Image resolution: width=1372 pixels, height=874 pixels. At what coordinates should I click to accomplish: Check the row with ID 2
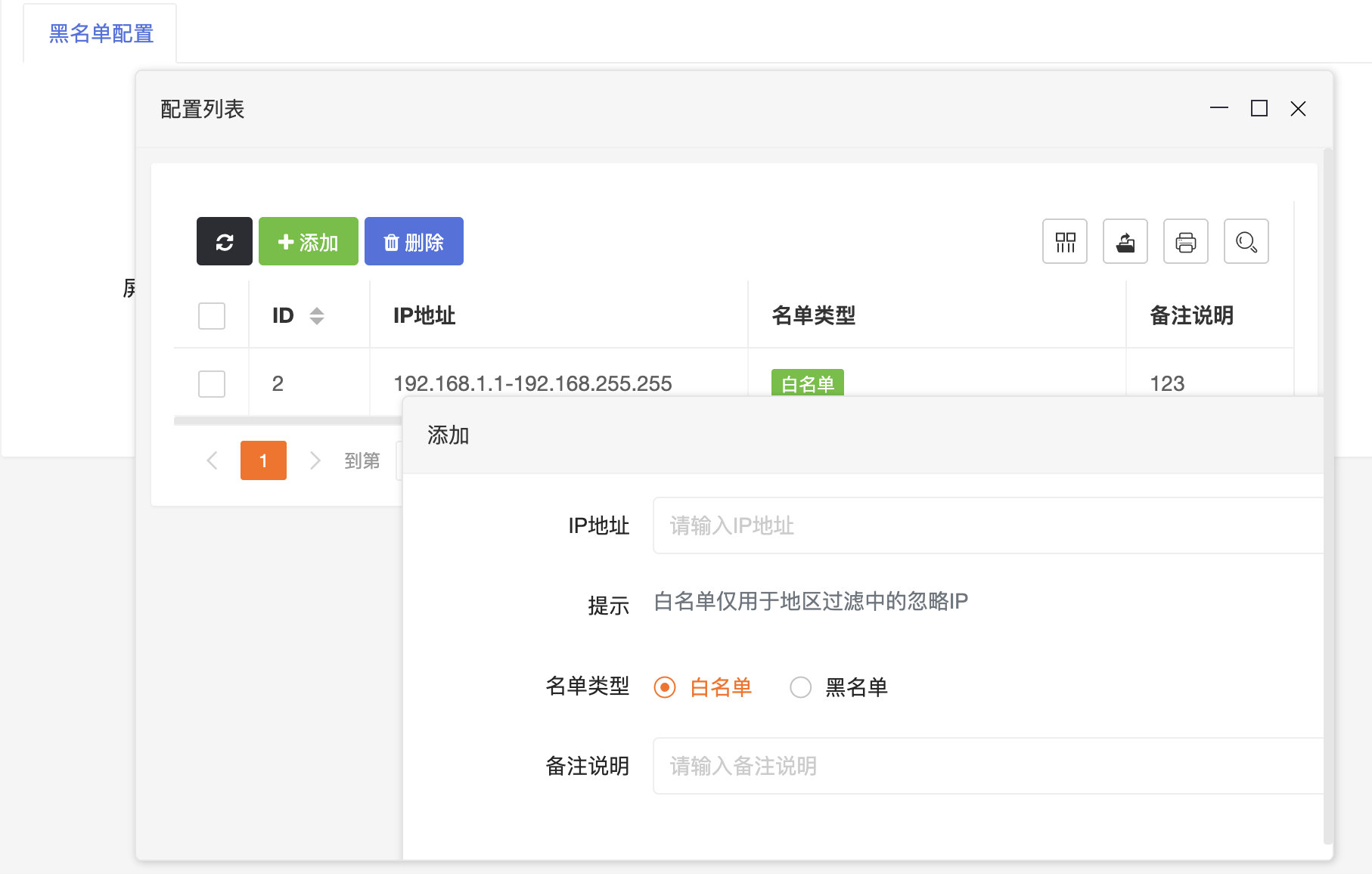click(x=212, y=383)
